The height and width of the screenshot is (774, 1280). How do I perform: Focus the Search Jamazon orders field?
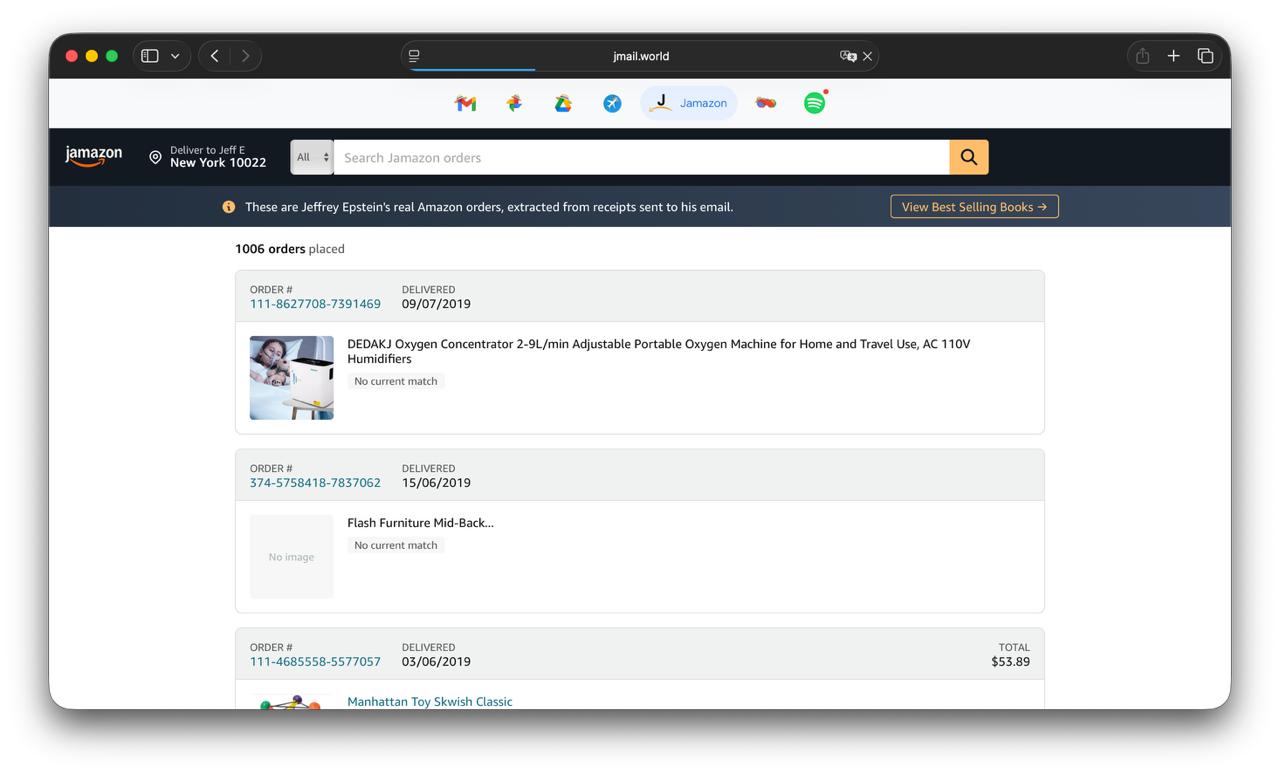pos(641,157)
